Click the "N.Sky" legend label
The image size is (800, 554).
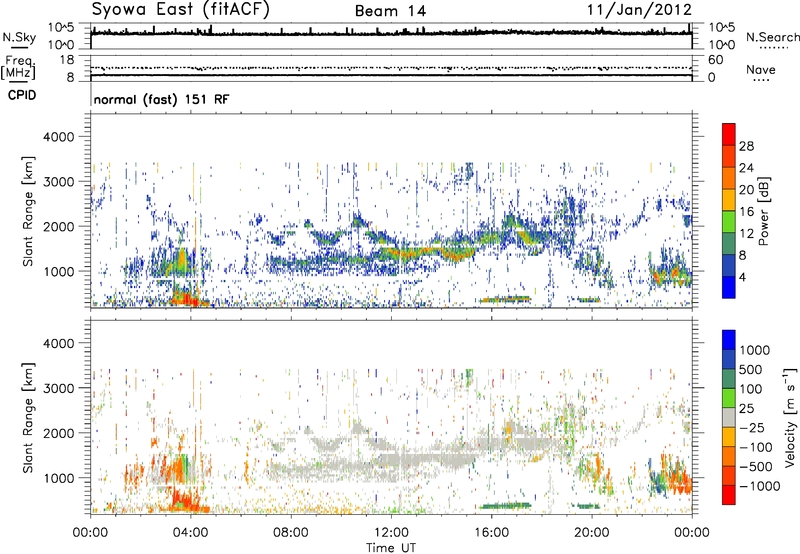[x=19, y=37]
